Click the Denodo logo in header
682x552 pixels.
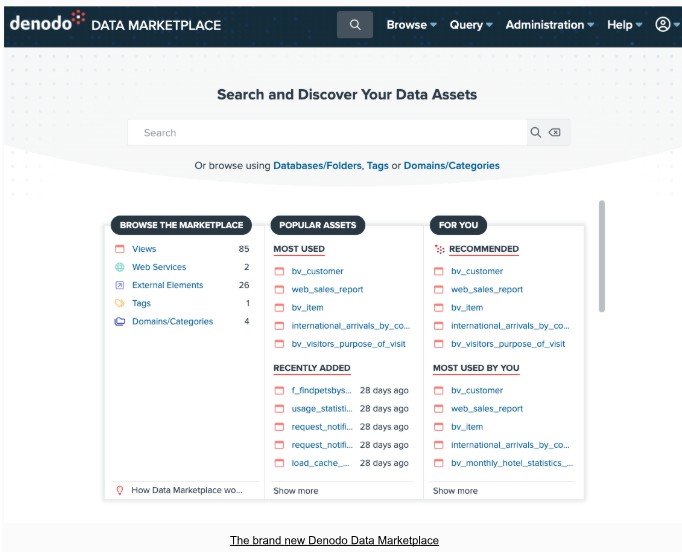tap(47, 23)
